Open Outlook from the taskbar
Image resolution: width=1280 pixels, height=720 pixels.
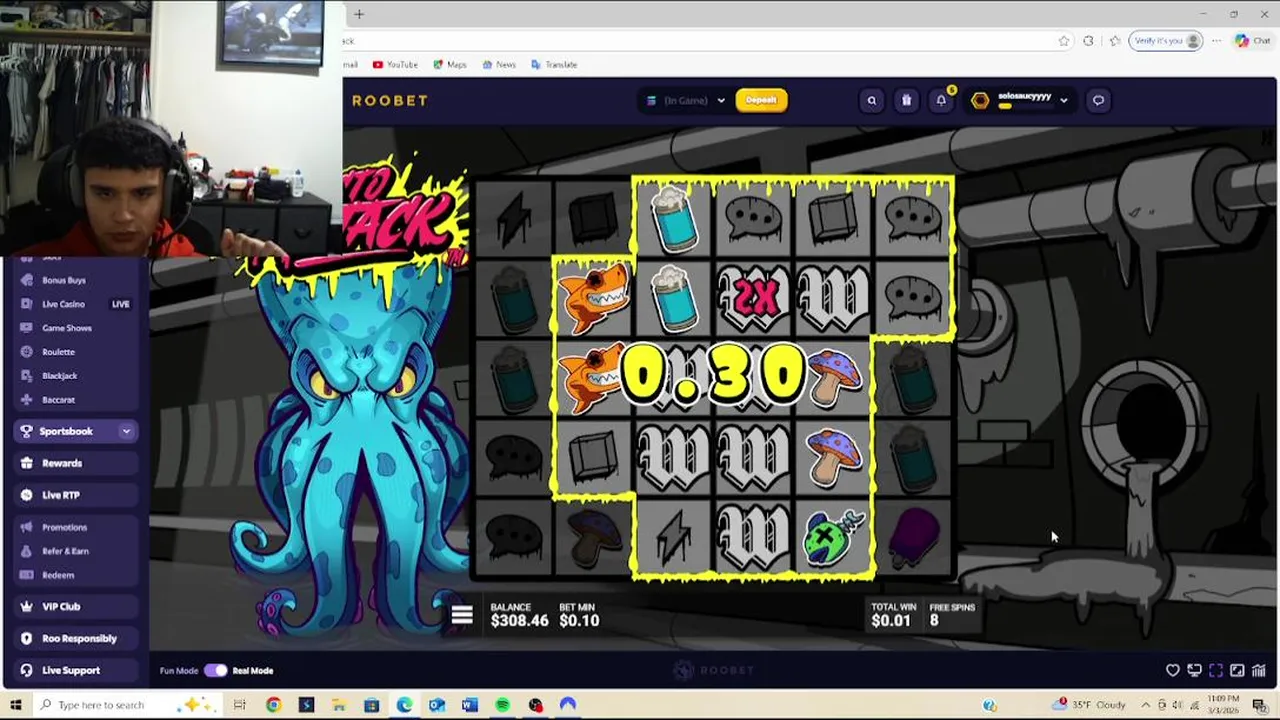click(x=437, y=705)
